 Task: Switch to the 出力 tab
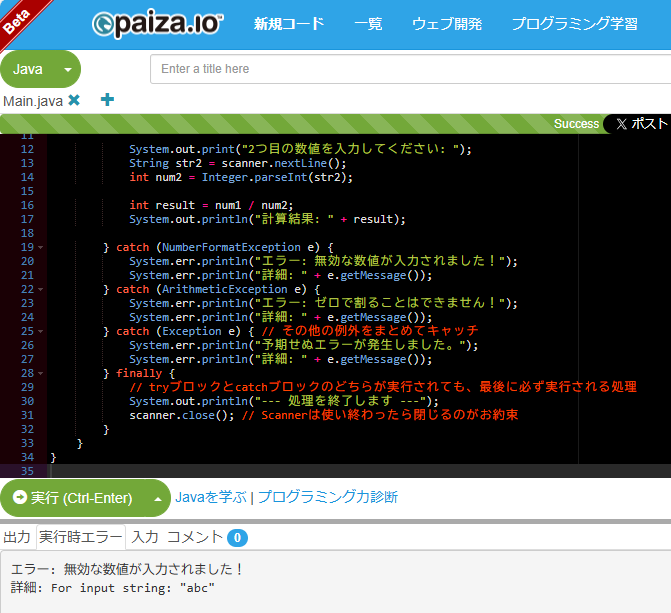click(x=17, y=537)
